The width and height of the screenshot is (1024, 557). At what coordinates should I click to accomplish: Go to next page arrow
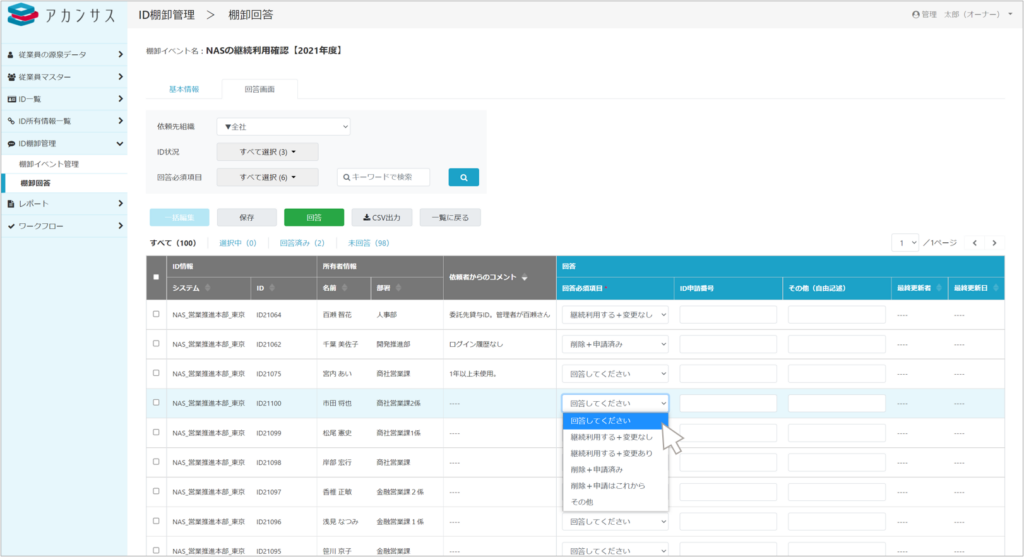994,243
